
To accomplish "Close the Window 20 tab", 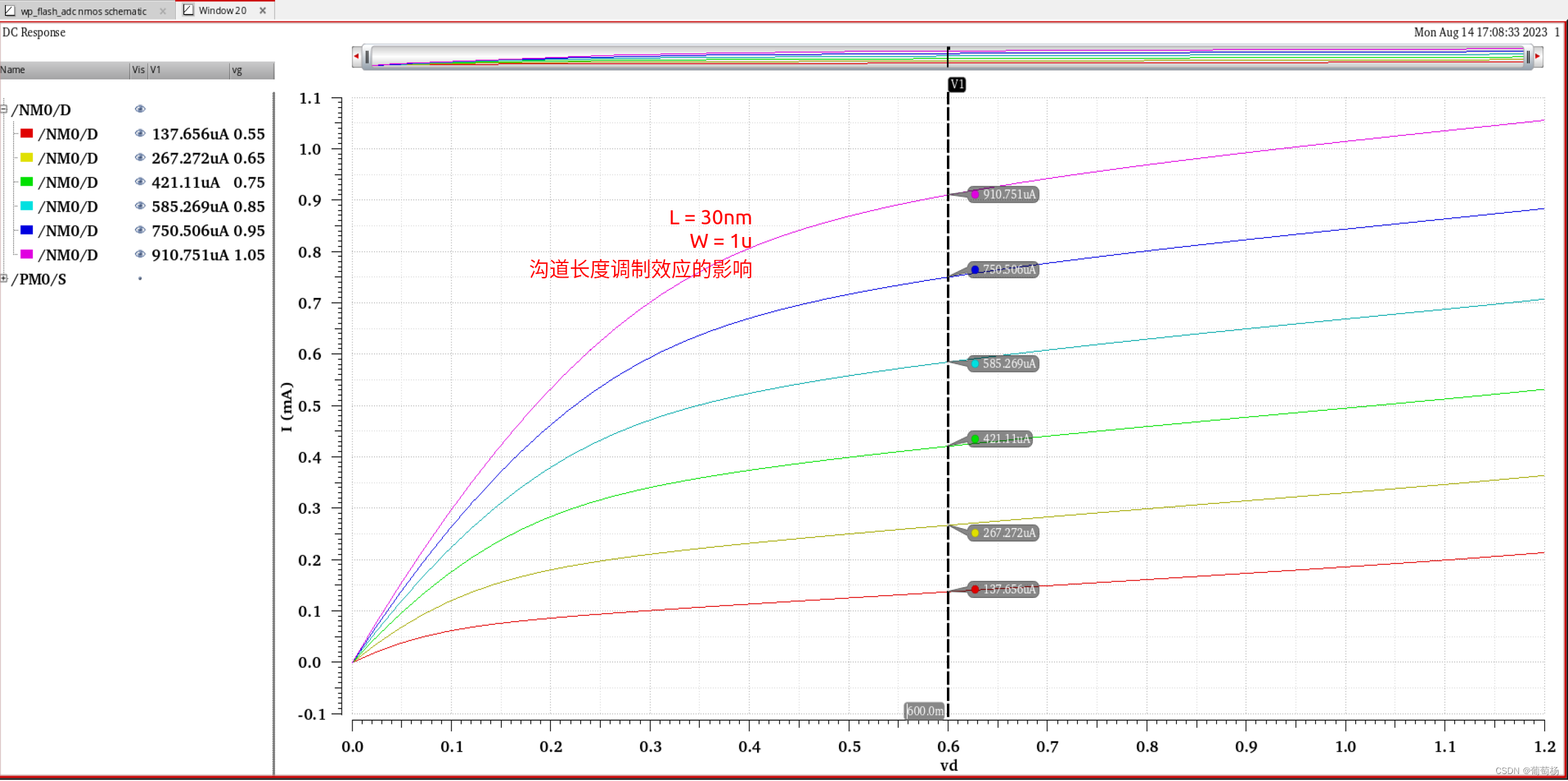I will pyautogui.click(x=263, y=10).
